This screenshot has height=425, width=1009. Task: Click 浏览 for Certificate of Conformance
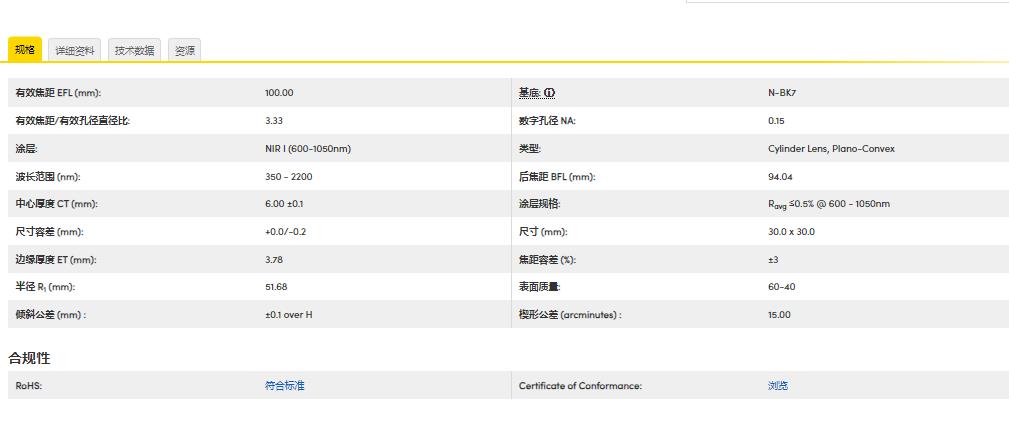[x=777, y=386]
